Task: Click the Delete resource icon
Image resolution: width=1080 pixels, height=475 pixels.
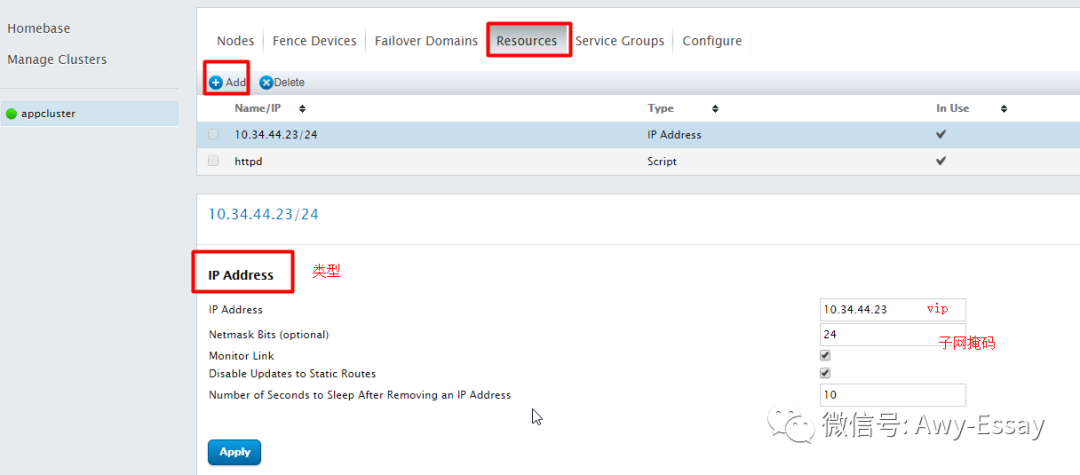Action: (x=266, y=83)
